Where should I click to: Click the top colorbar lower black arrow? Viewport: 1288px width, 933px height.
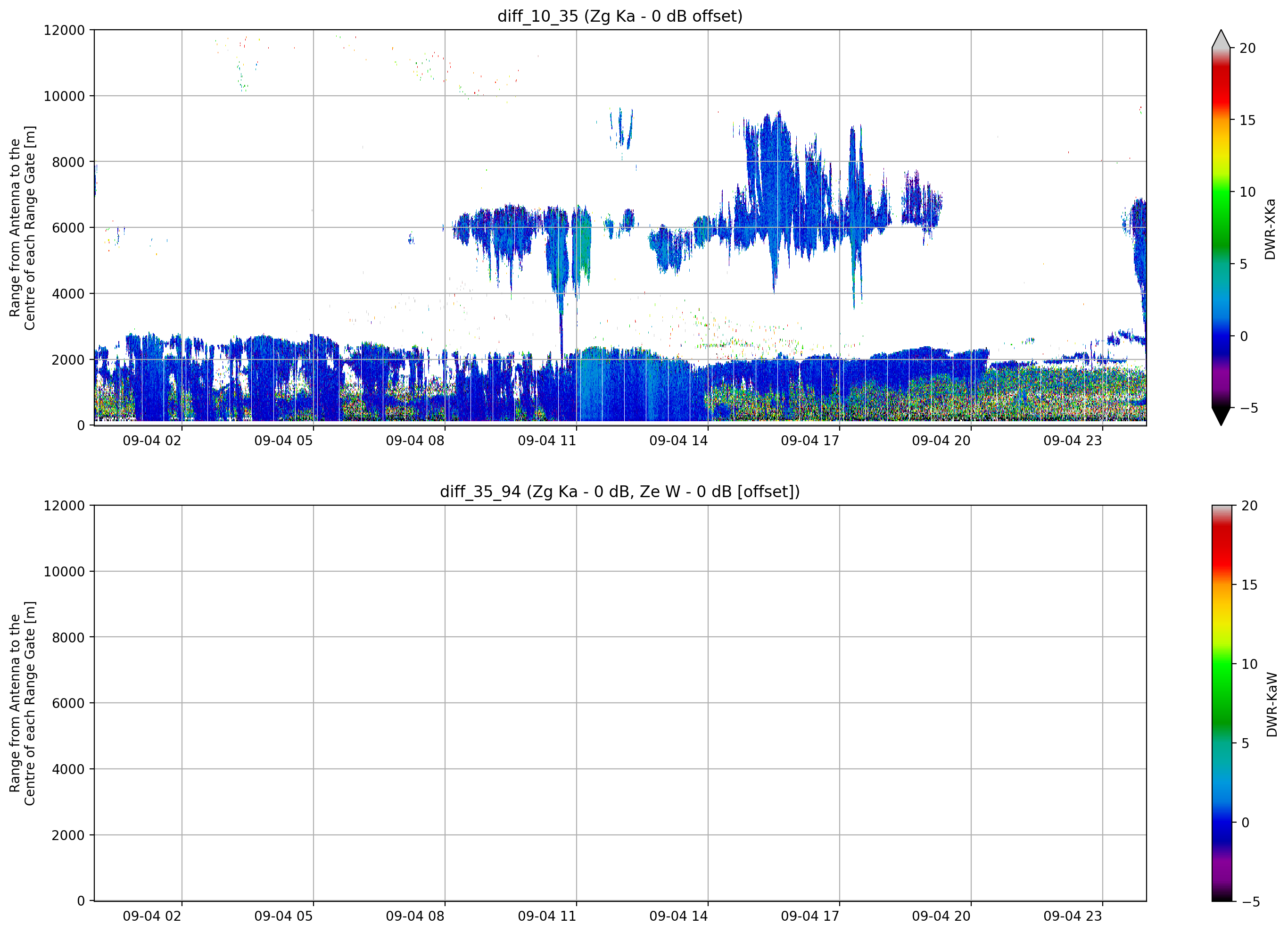point(1221,417)
